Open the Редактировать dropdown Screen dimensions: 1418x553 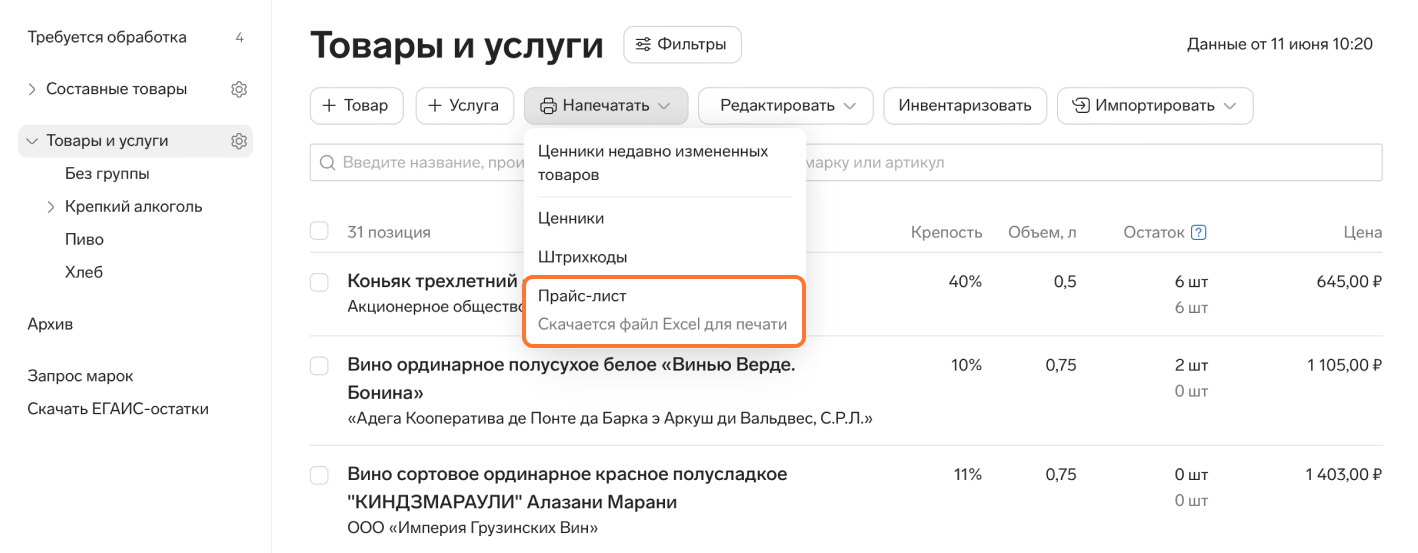click(786, 106)
